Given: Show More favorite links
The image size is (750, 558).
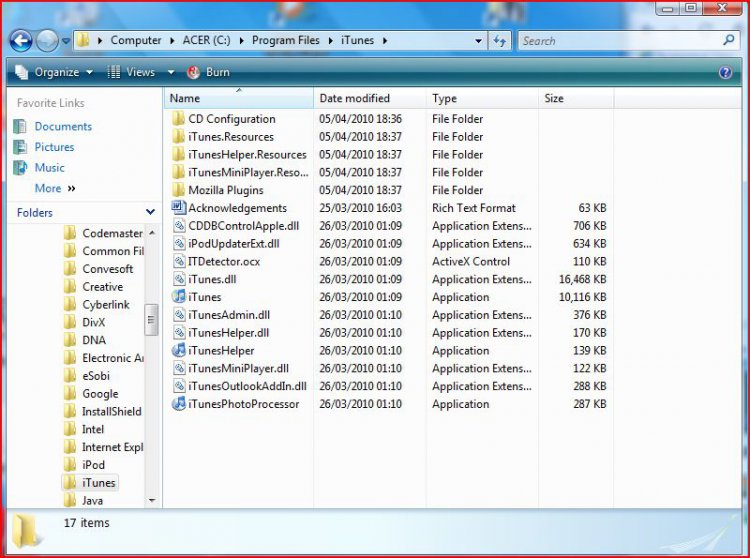Looking at the screenshot, I should (x=55, y=188).
